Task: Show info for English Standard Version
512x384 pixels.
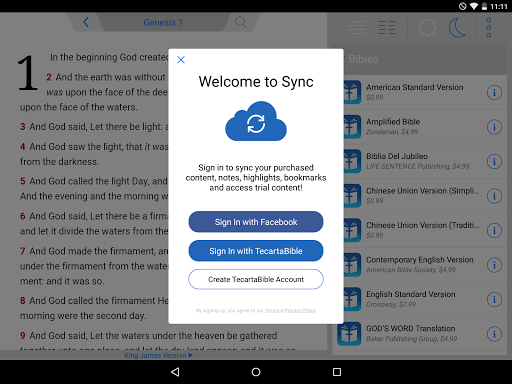Action: point(494,299)
